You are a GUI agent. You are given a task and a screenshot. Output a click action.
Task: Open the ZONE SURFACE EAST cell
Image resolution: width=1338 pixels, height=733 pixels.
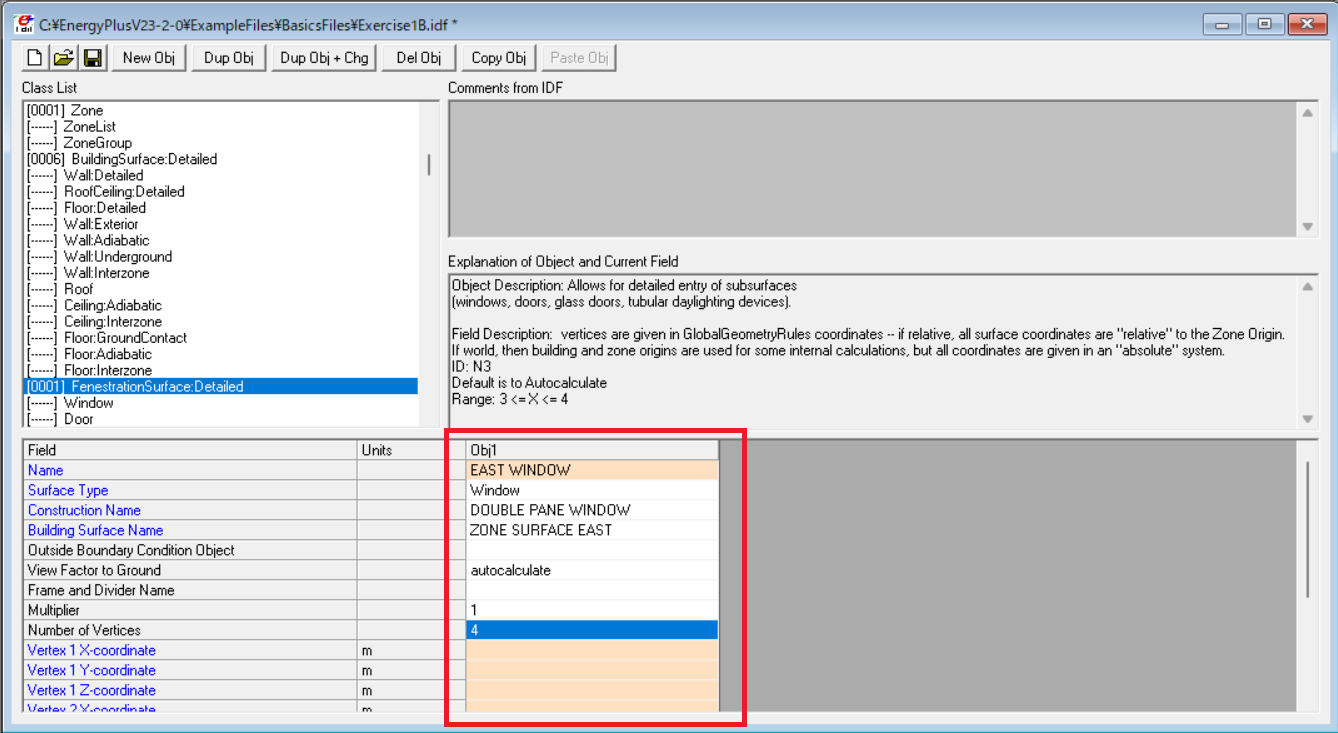point(592,530)
